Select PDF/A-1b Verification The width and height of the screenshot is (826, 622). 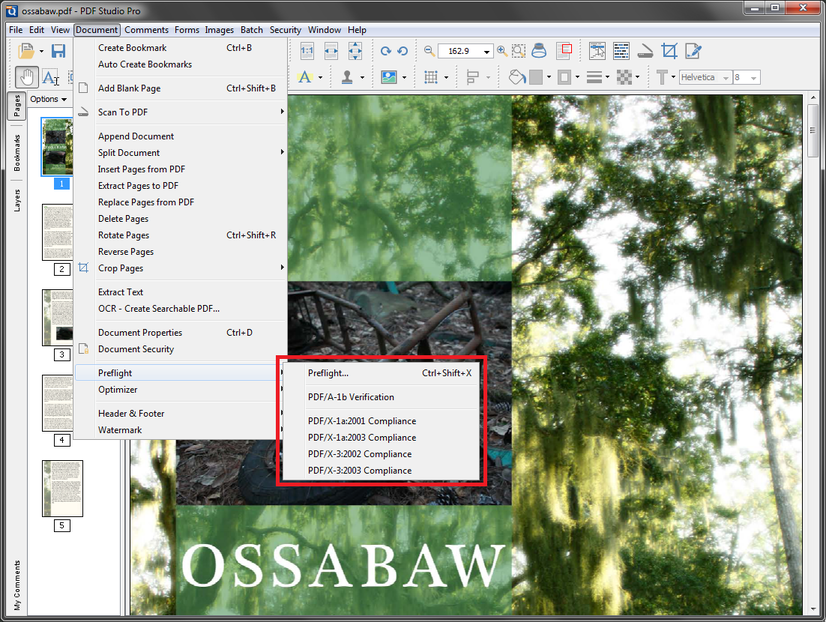pyautogui.click(x=381, y=397)
